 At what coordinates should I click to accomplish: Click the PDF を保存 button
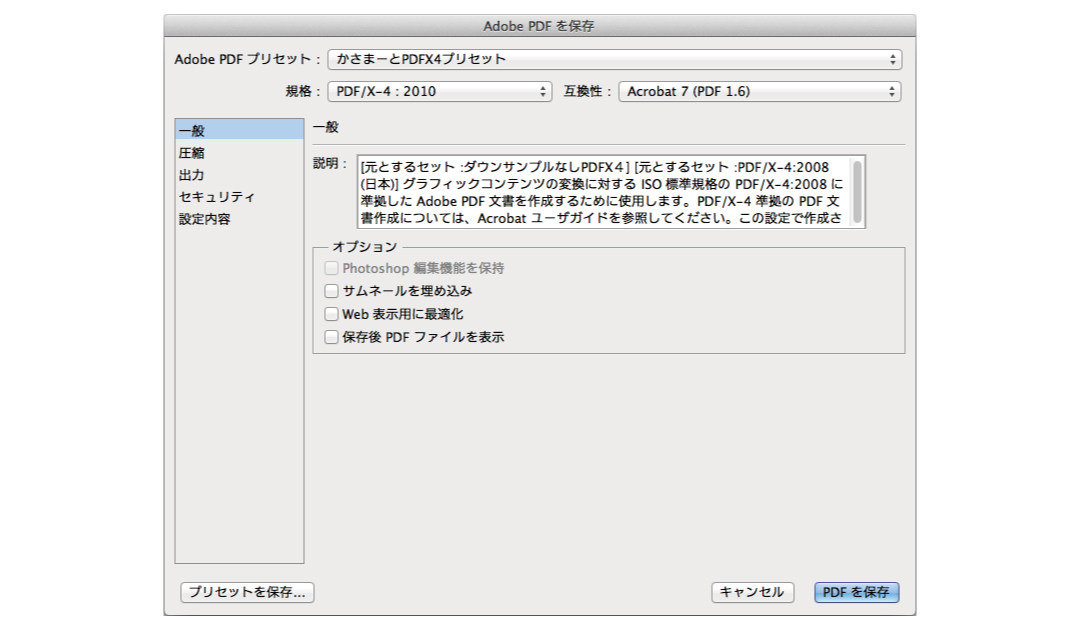(855, 592)
